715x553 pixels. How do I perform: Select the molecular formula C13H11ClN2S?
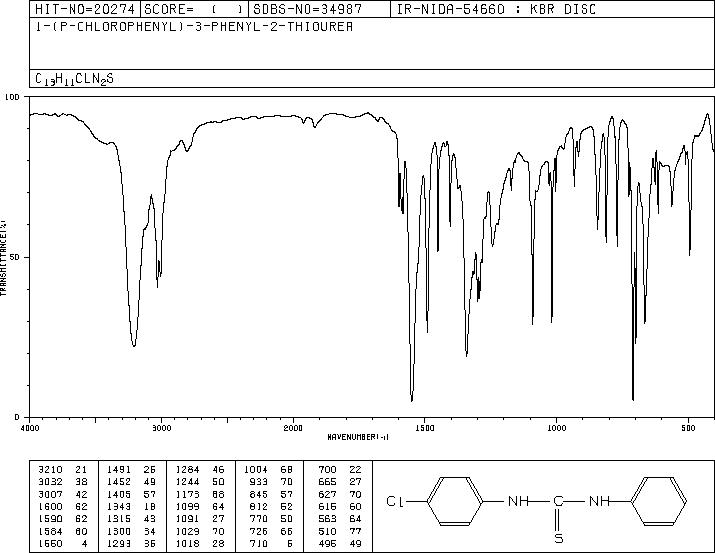click(x=74, y=79)
